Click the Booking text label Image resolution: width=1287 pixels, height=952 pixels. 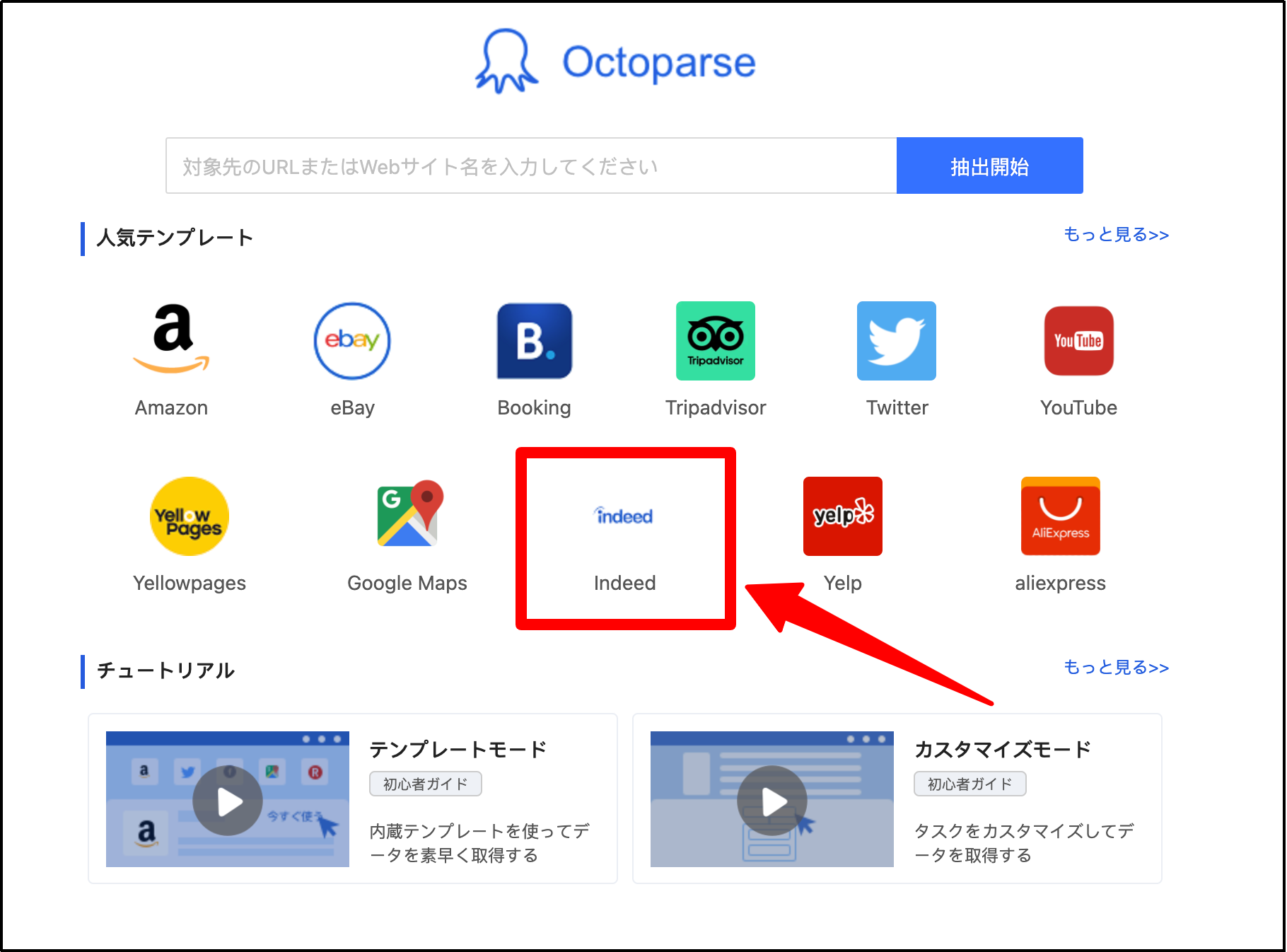click(535, 408)
